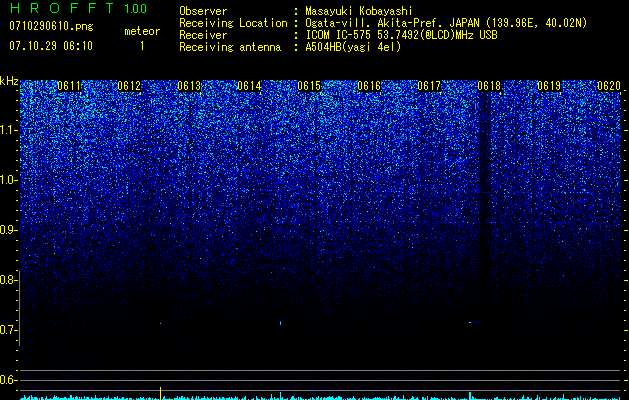Click the 1.0 kHz axis label

click(7, 180)
